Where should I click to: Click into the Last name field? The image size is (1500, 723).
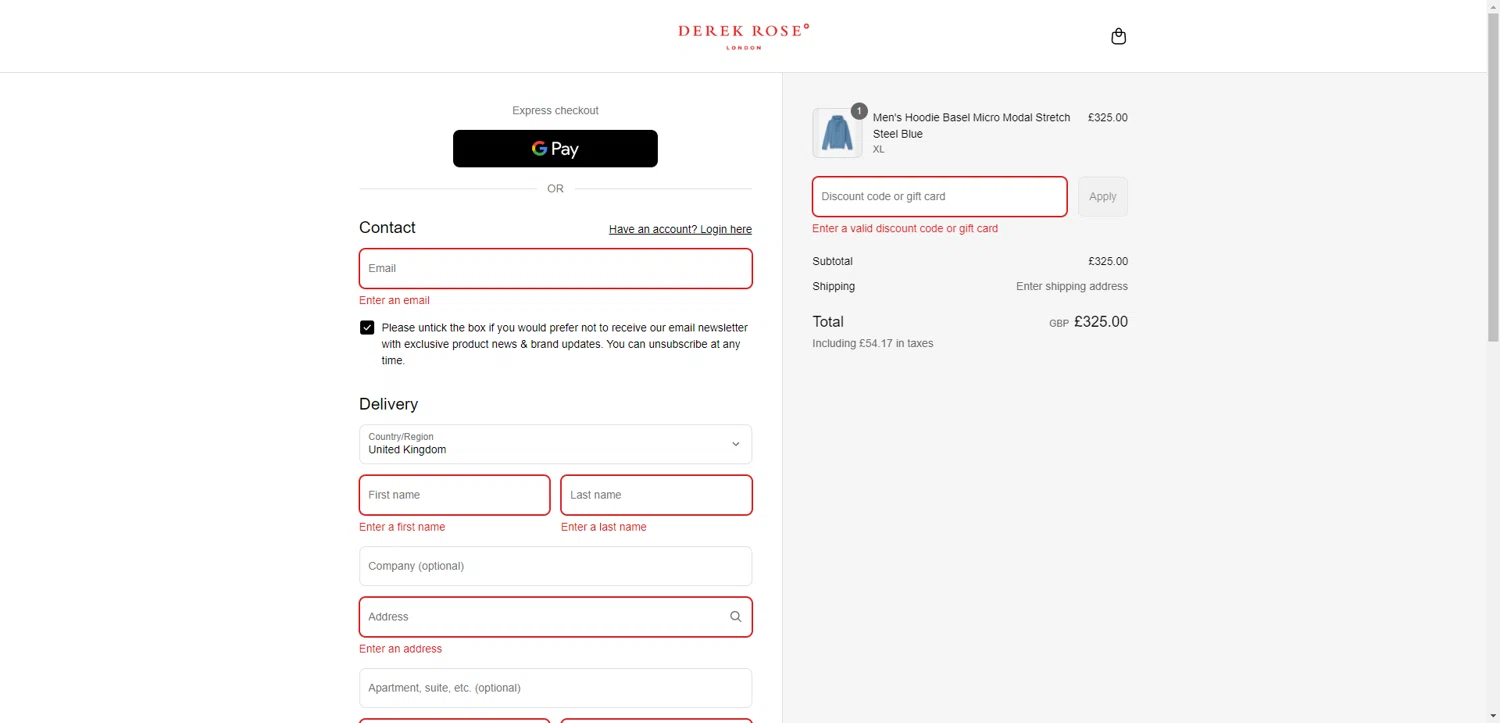[x=656, y=495]
